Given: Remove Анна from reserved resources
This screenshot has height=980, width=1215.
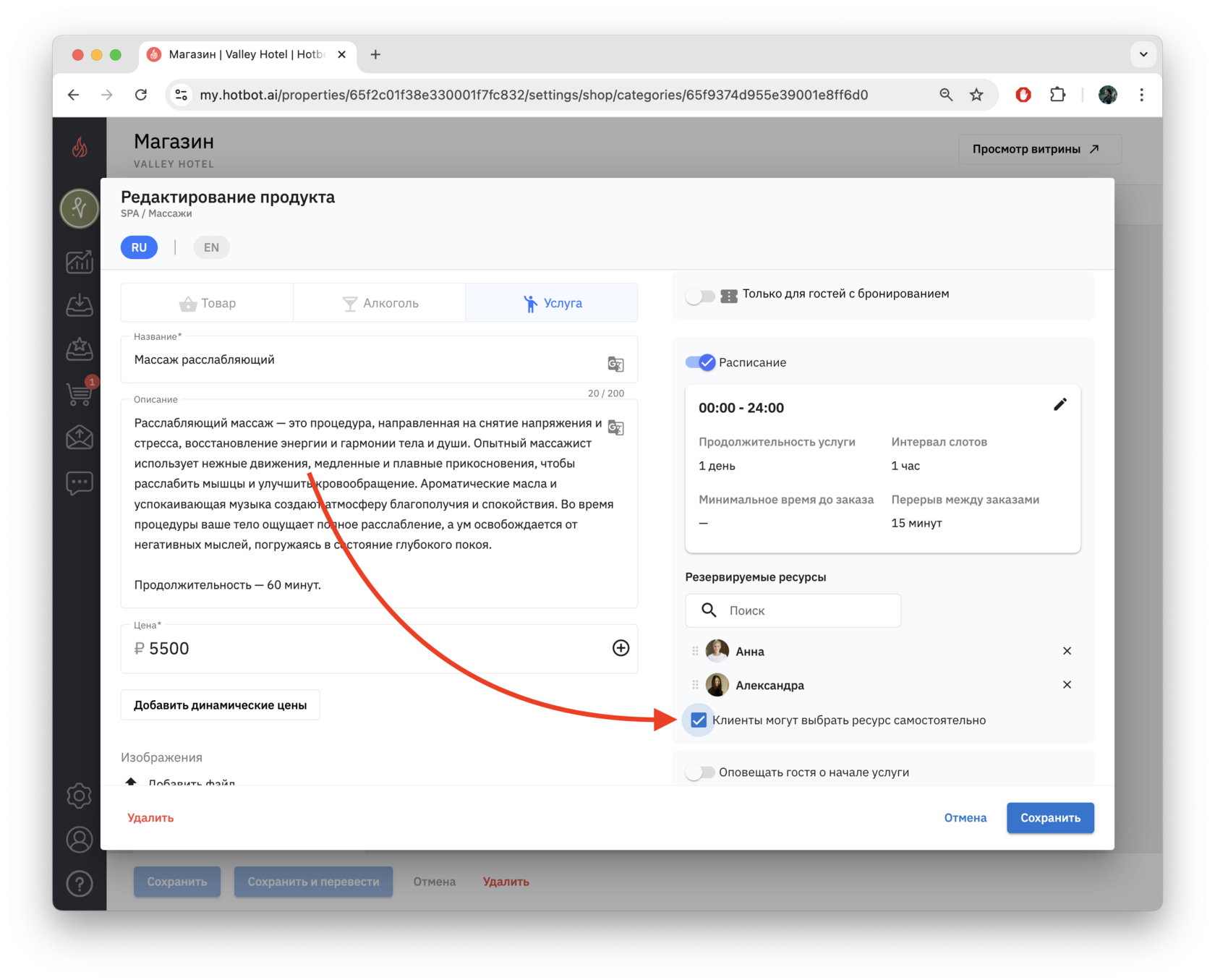Looking at the screenshot, I should tap(1067, 651).
